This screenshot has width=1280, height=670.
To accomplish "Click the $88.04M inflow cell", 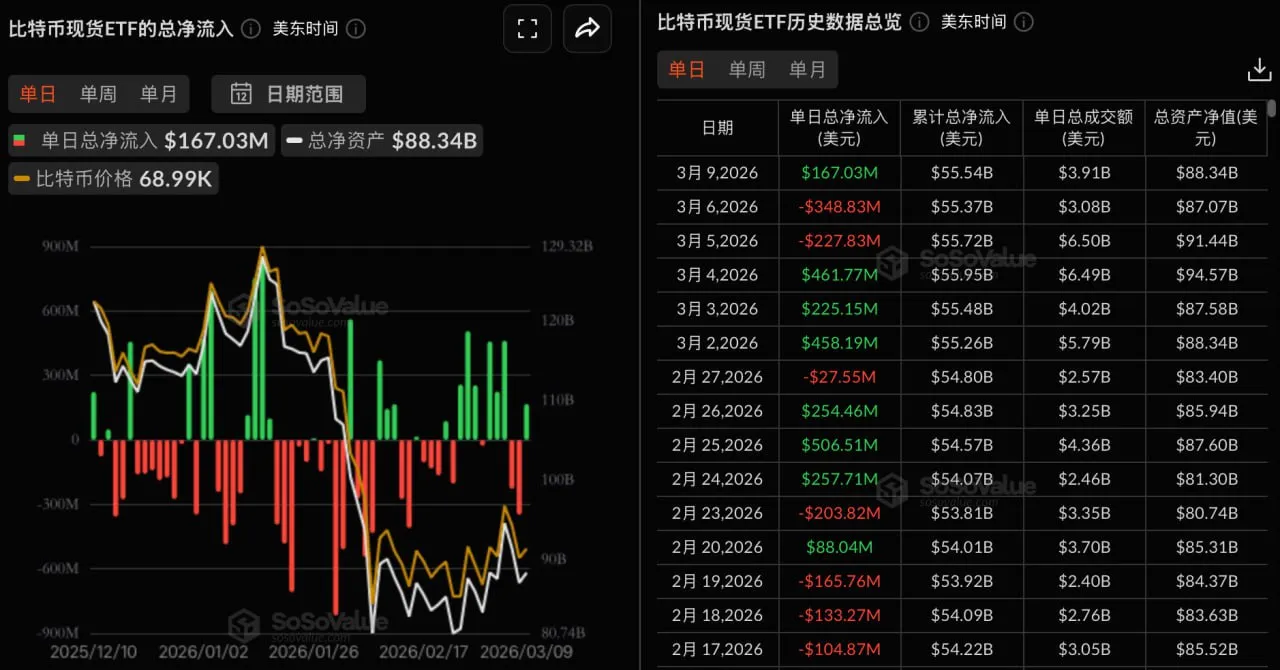I will (839, 547).
